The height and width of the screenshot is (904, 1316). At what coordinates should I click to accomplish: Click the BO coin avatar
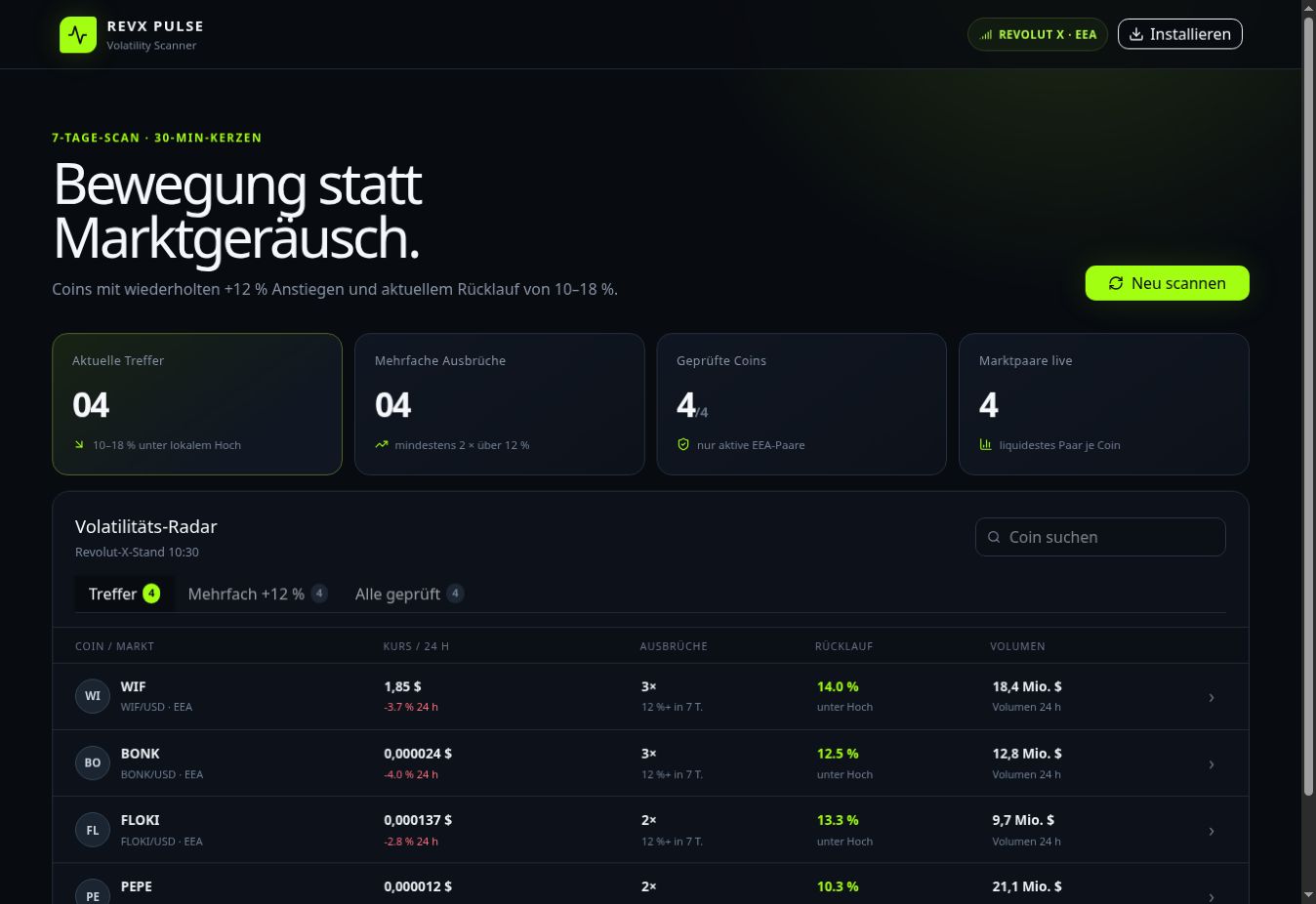(93, 763)
